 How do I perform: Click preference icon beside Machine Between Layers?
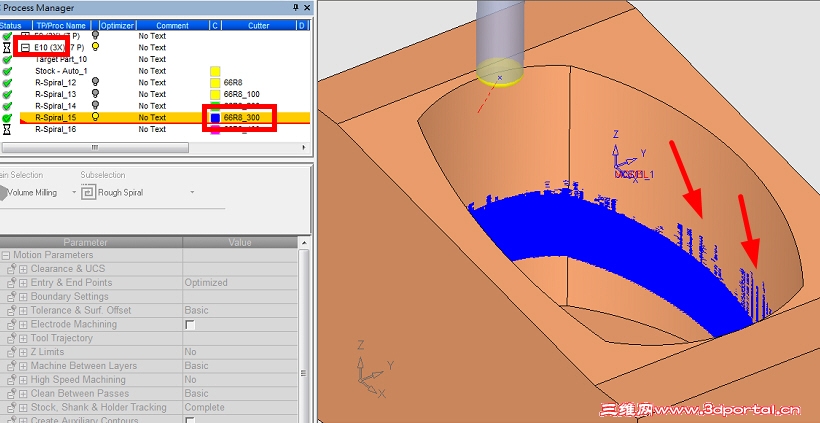click(x=12, y=366)
